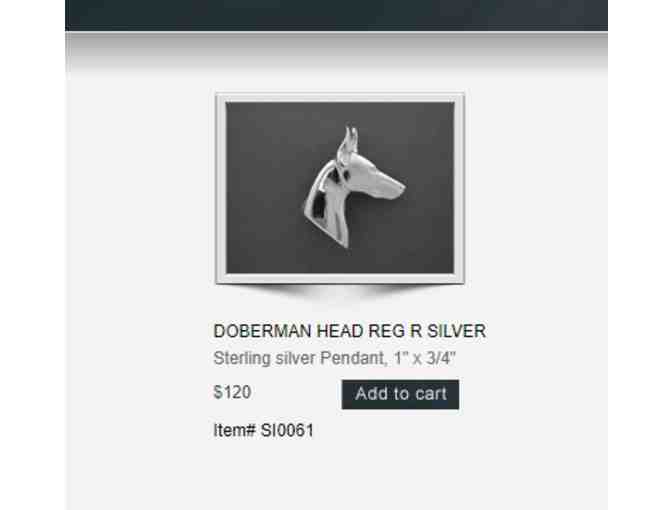Select the DOBERMAN HEAD REG R SILVER title

(x=349, y=331)
